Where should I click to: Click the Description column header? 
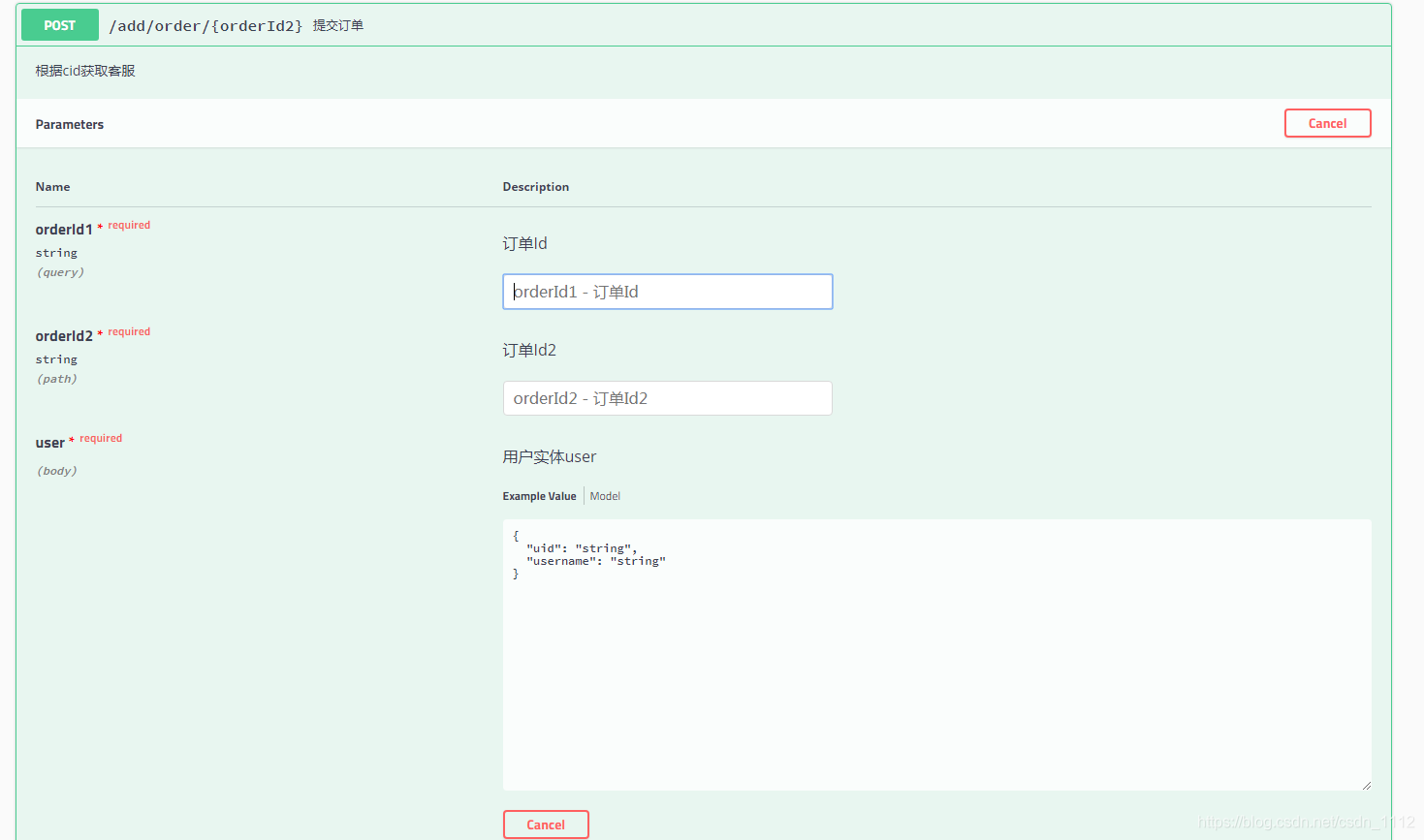pos(536,187)
